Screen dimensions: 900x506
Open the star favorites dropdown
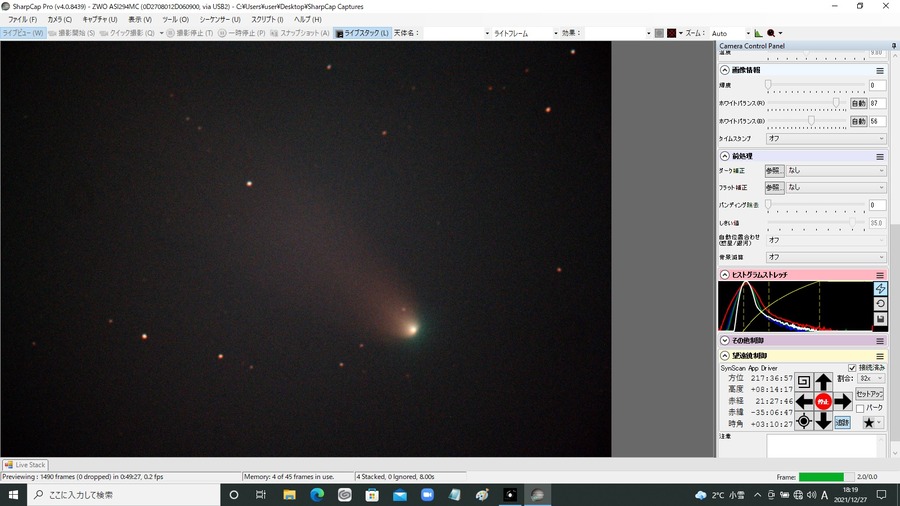(872, 423)
